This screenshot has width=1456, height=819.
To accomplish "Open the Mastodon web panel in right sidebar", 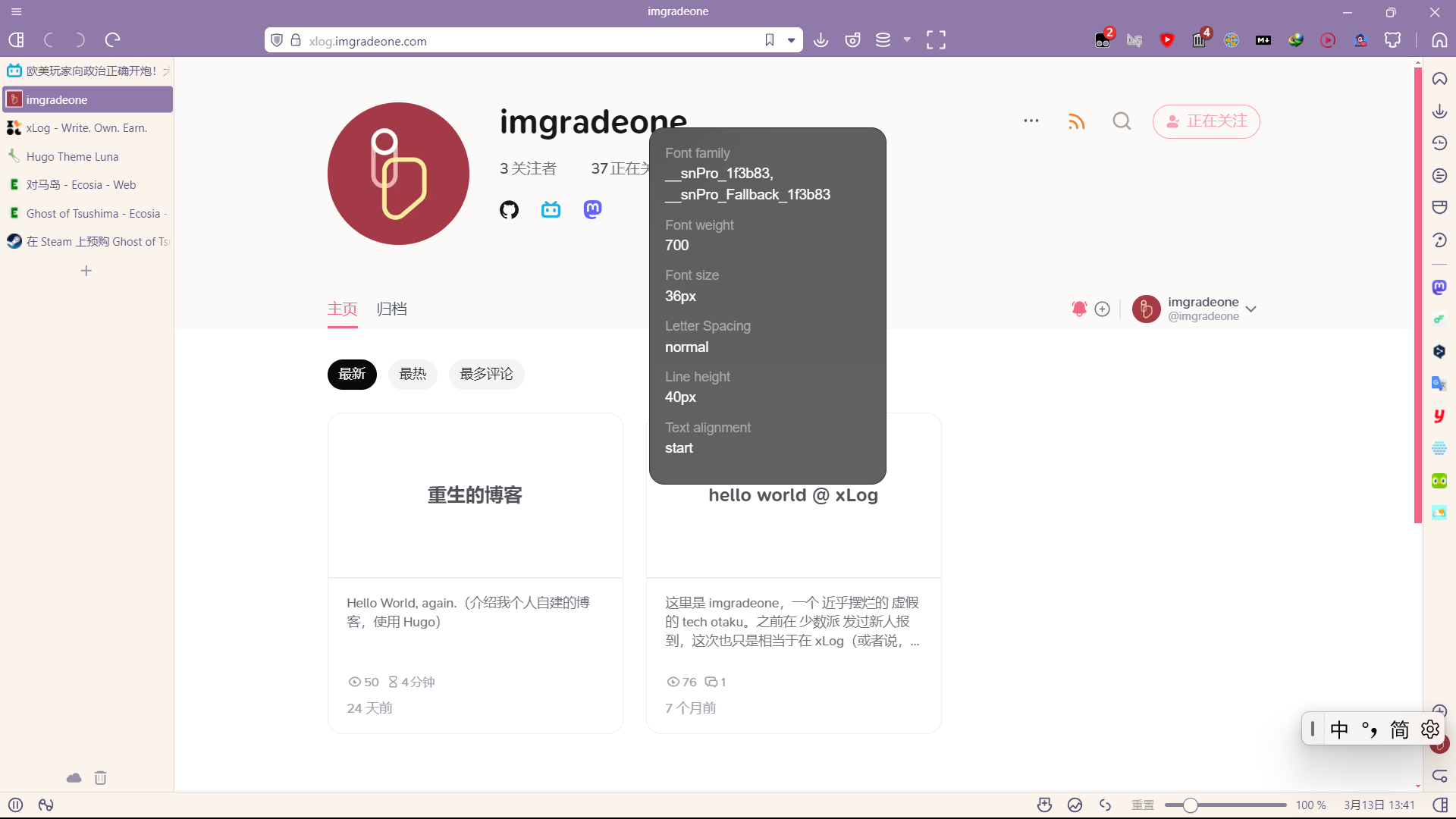I will click(1439, 287).
